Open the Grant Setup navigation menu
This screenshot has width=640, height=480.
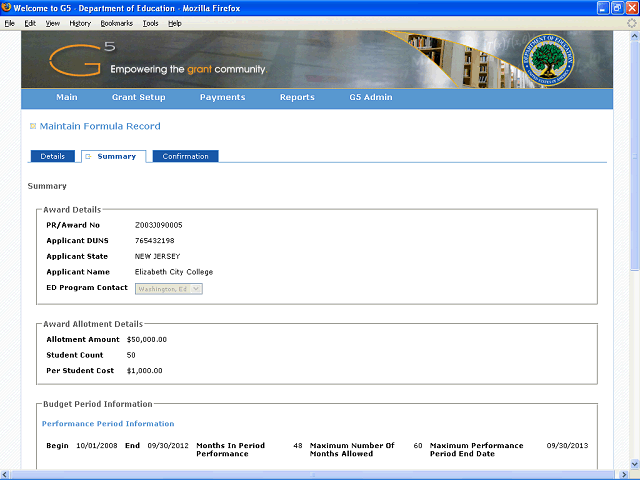coord(139,98)
